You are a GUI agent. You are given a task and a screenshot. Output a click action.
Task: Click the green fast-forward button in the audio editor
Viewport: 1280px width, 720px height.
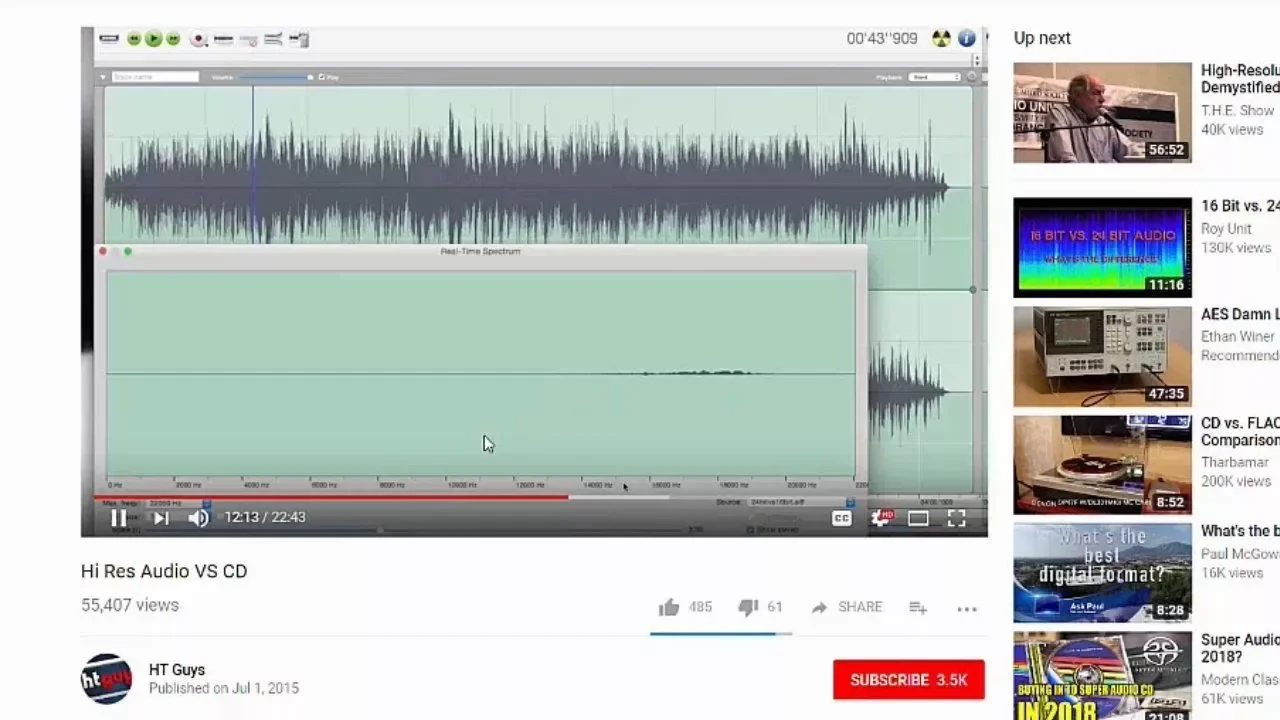(x=173, y=39)
